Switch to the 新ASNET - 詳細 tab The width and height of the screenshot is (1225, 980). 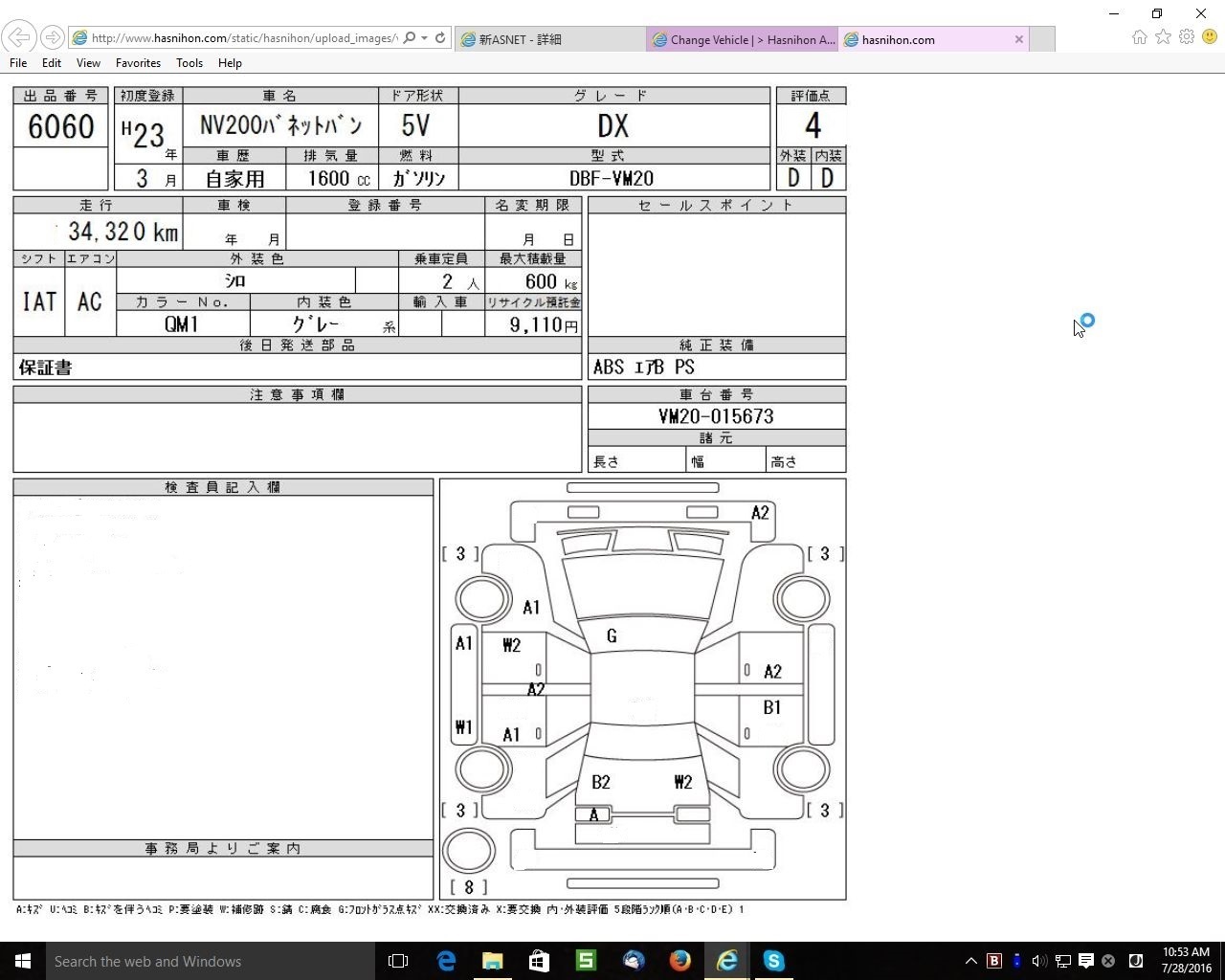tap(550, 39)
